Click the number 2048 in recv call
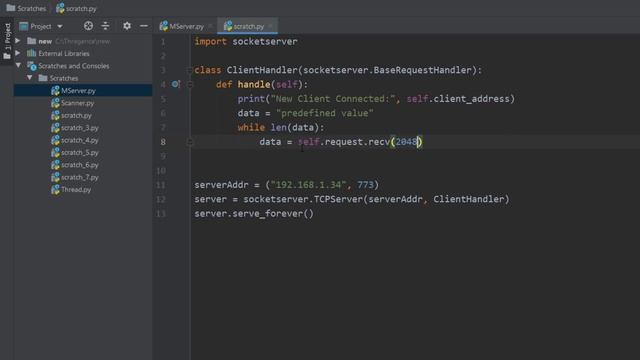640x360 pixels. pyautogui.click(x=406, y=142)
